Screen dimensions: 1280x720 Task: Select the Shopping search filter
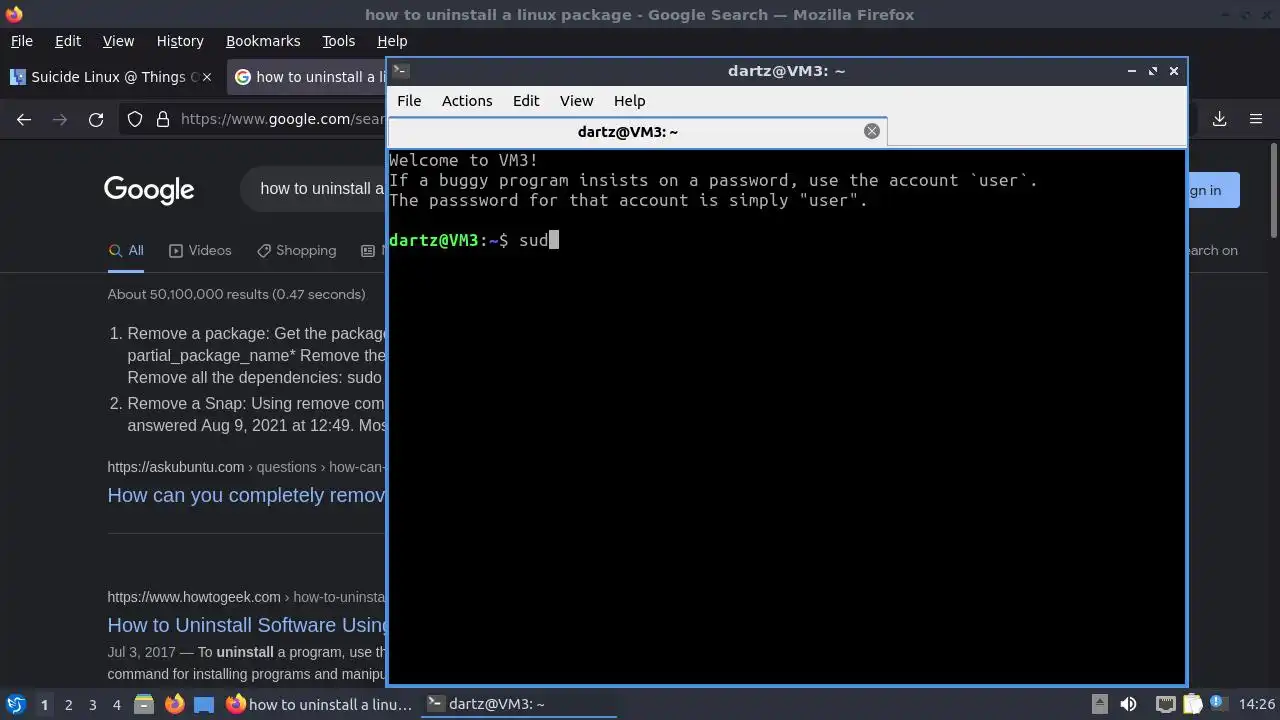(x=296, y=250)
